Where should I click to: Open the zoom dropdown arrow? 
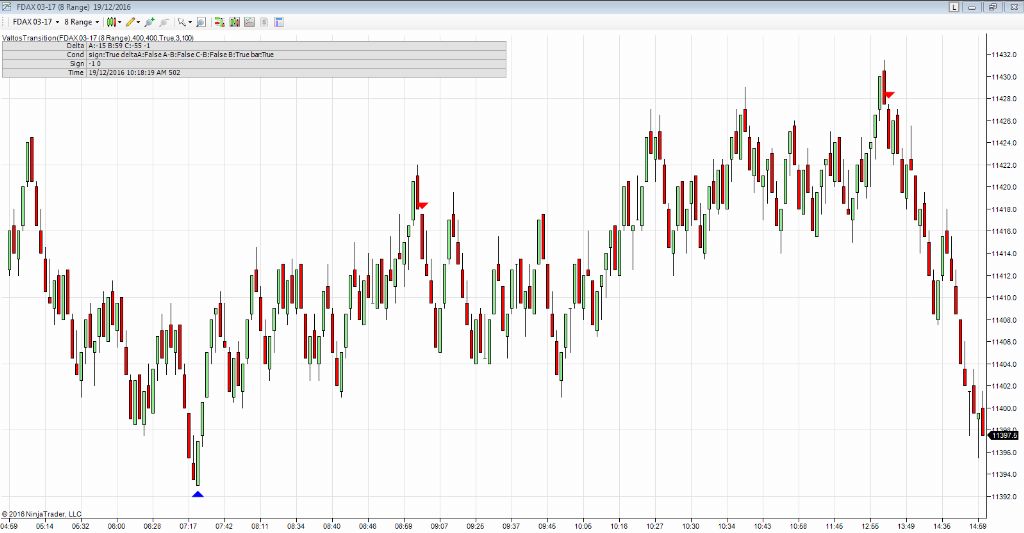coord(191,21)
